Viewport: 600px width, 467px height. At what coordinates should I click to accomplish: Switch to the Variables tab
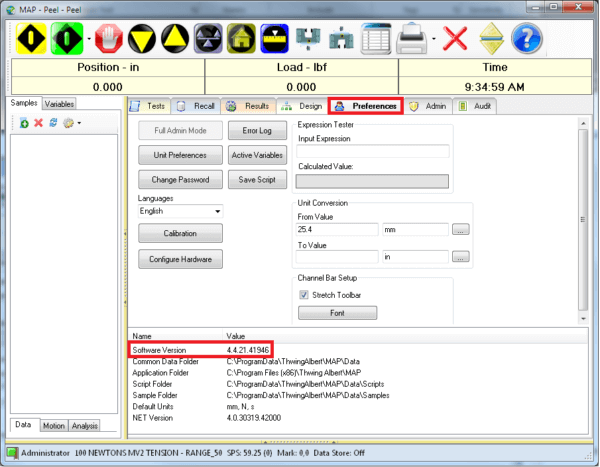(59, 104)
